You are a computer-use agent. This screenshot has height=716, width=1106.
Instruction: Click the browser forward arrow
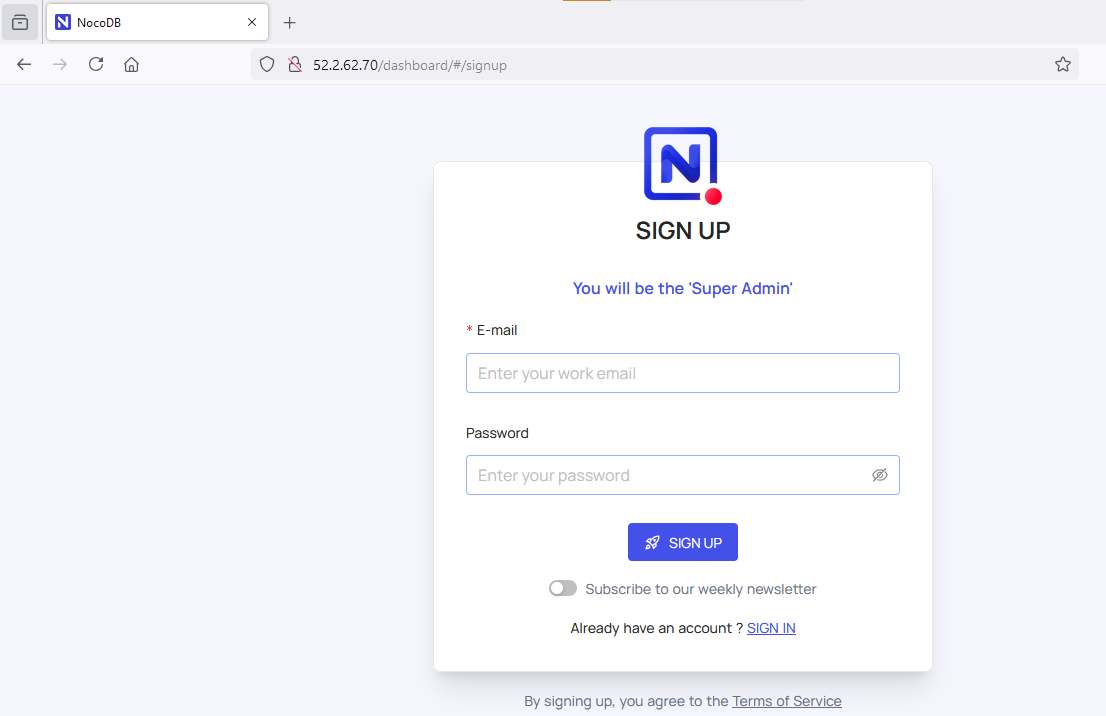click(x=60, y=65)
